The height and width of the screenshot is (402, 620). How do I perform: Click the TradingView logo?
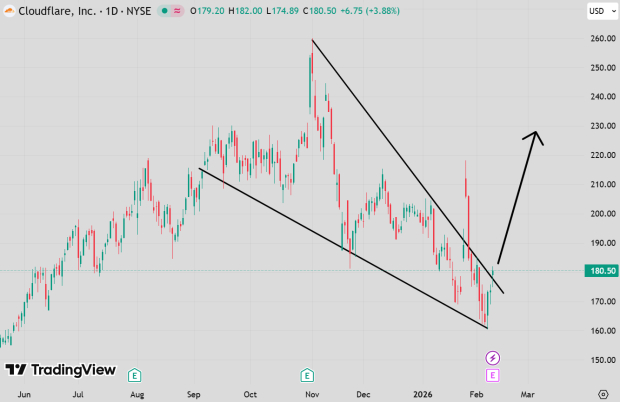(60, 370)
